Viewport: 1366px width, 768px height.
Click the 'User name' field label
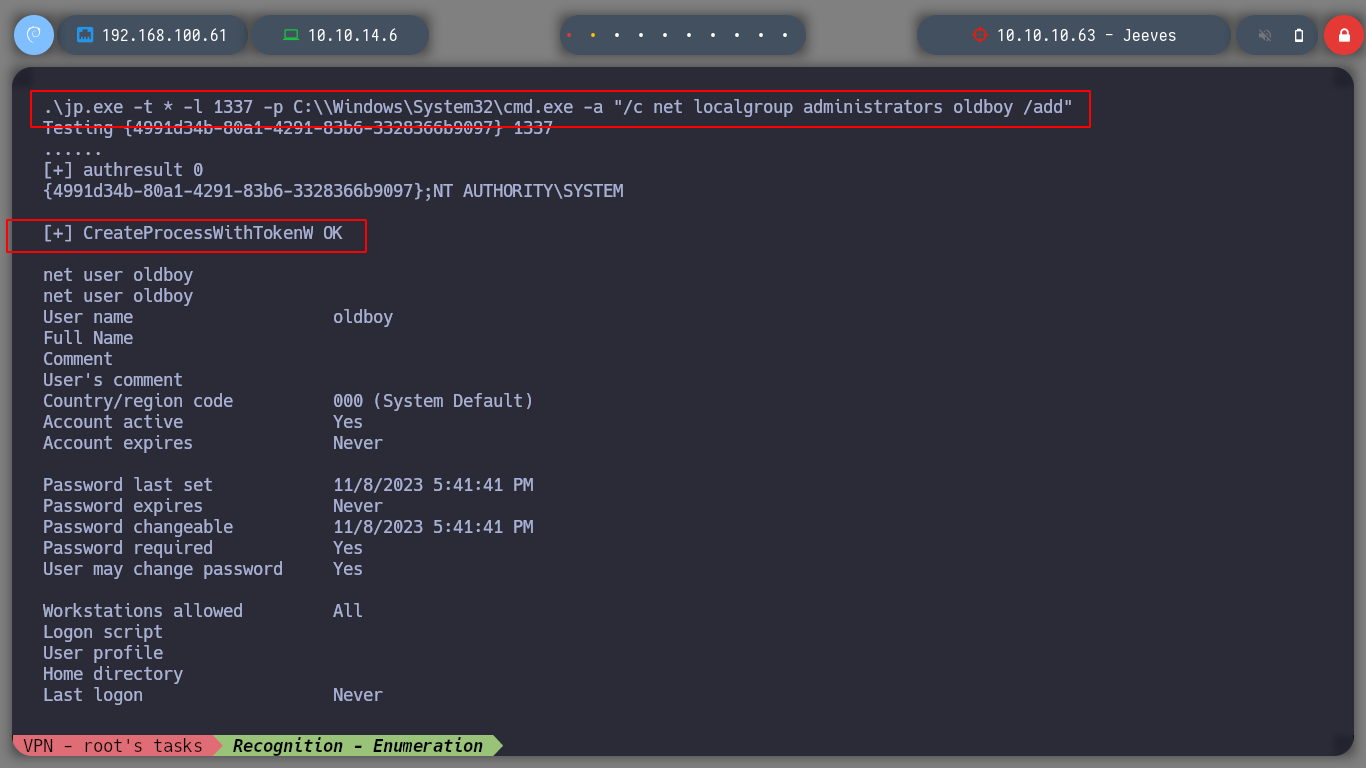(88, 317)
